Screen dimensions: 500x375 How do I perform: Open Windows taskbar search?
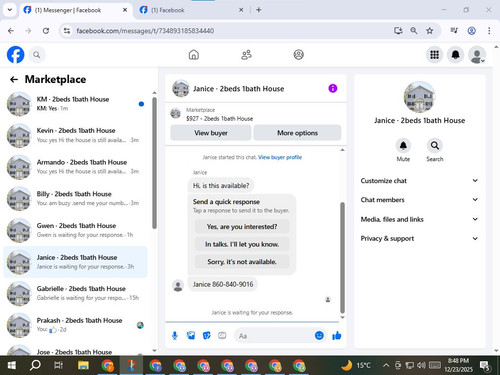click(35, 365)
